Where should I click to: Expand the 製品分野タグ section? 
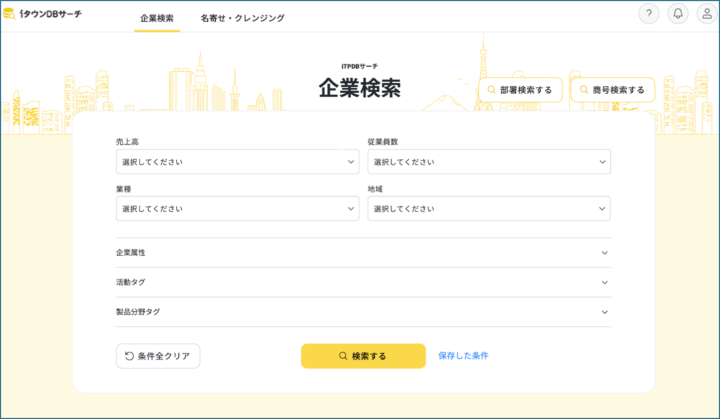(362, 312)
